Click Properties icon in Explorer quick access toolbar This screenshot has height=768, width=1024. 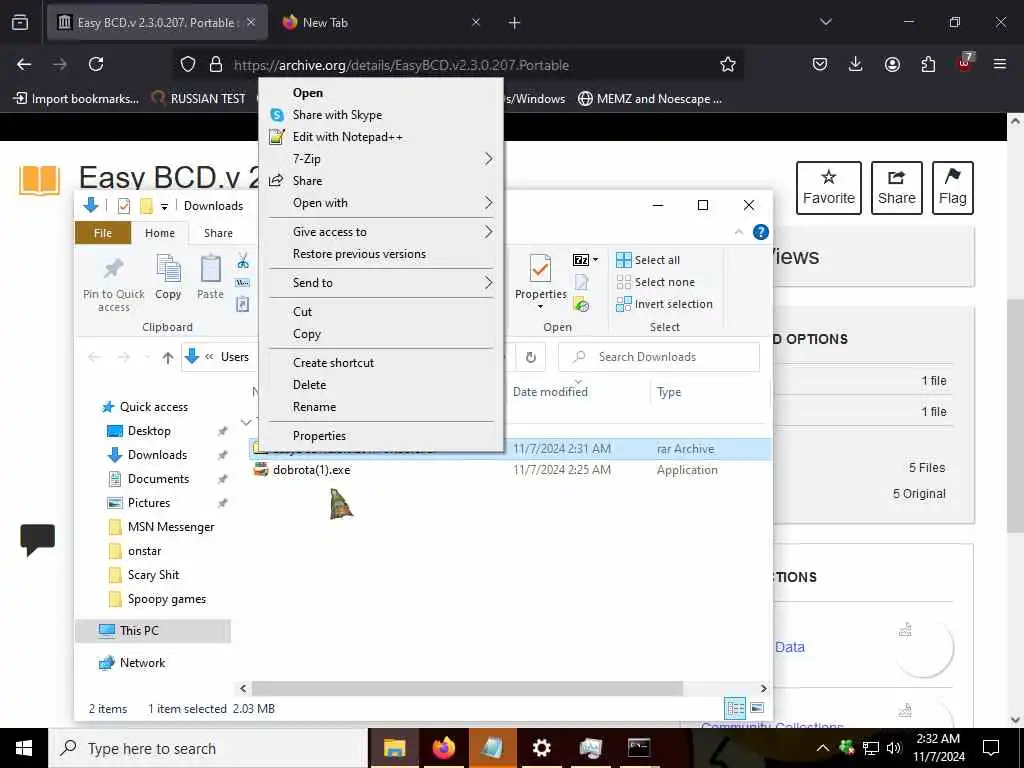tap(123, 206)
